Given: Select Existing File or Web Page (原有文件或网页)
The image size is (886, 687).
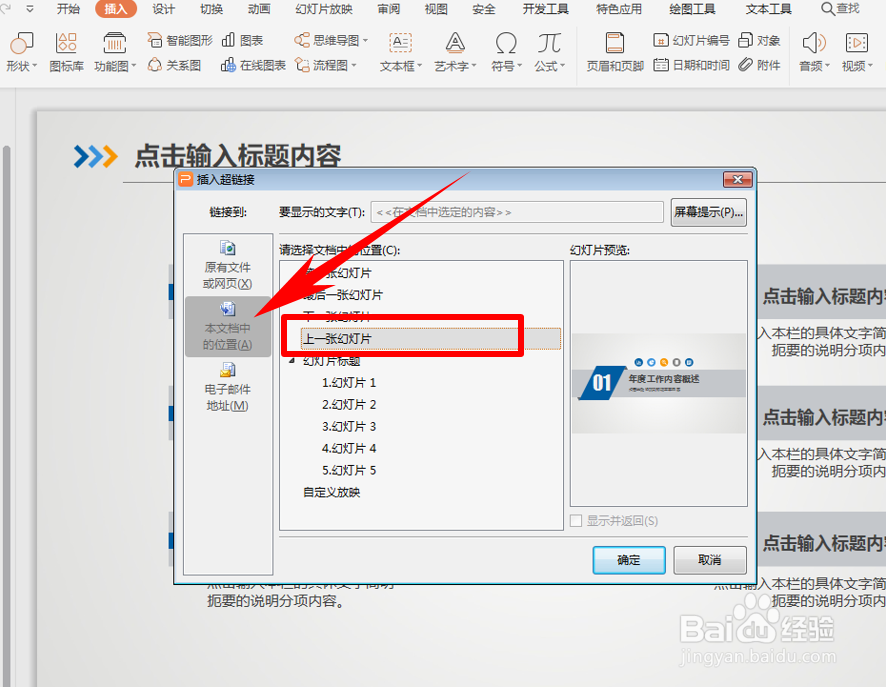Looking at the screenshot, I should pyautogui.click(x=228, y=265).
